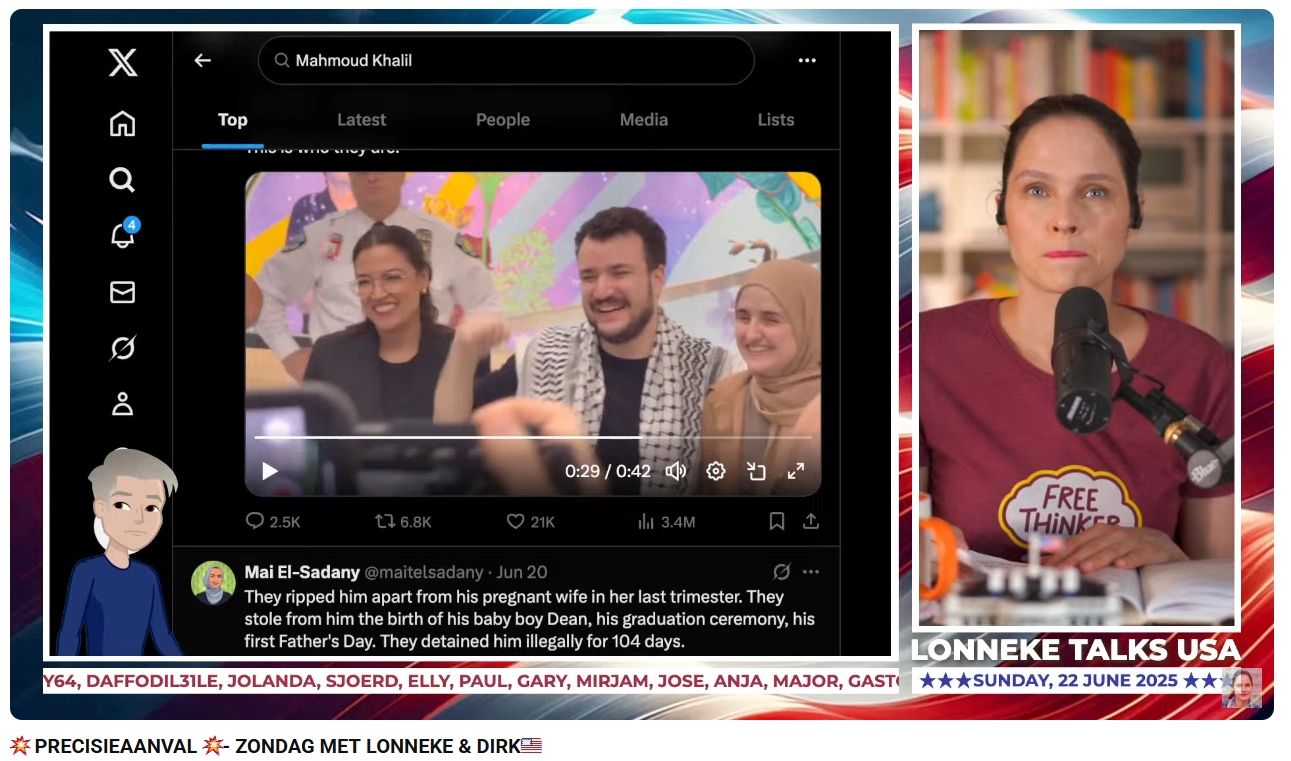Open Messages envelope icon

coord(122,292)
